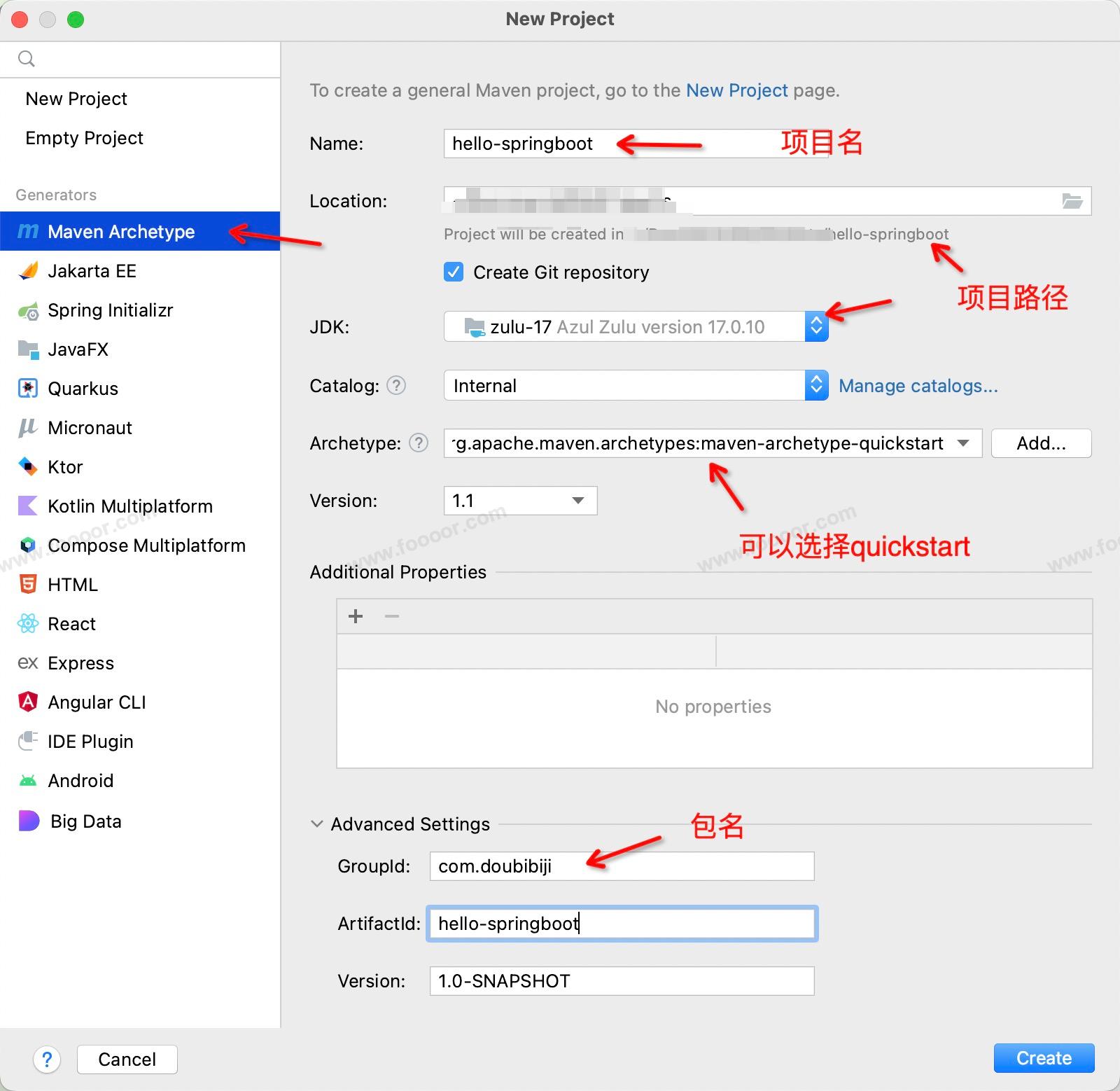Click the folder browse icon in Location
The height and width of the screenshot is (1091, 1120).
(1072, 202)
